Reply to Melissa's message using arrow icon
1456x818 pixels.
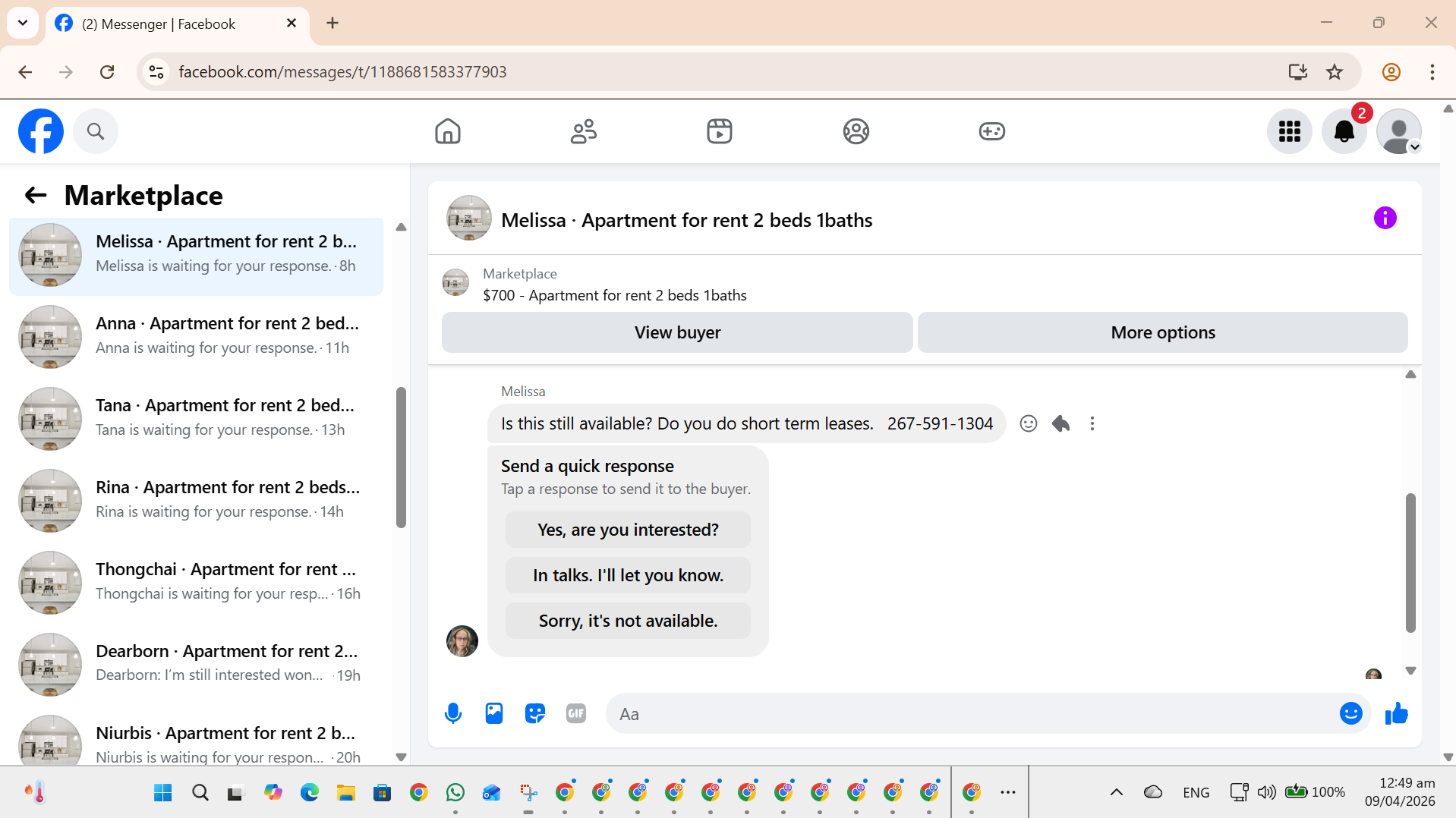point(1060,423)
